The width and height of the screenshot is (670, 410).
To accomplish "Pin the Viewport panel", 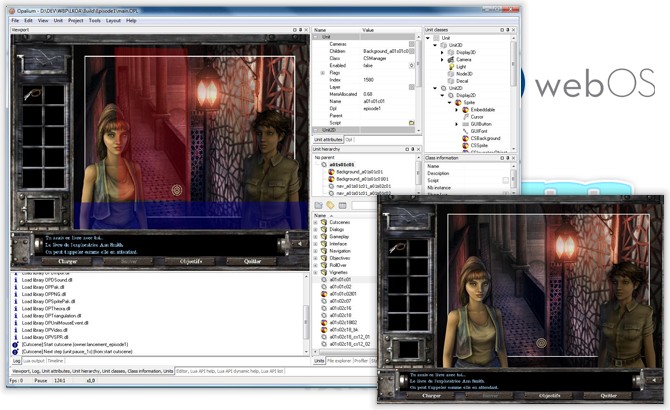I will tap(300, 30).
